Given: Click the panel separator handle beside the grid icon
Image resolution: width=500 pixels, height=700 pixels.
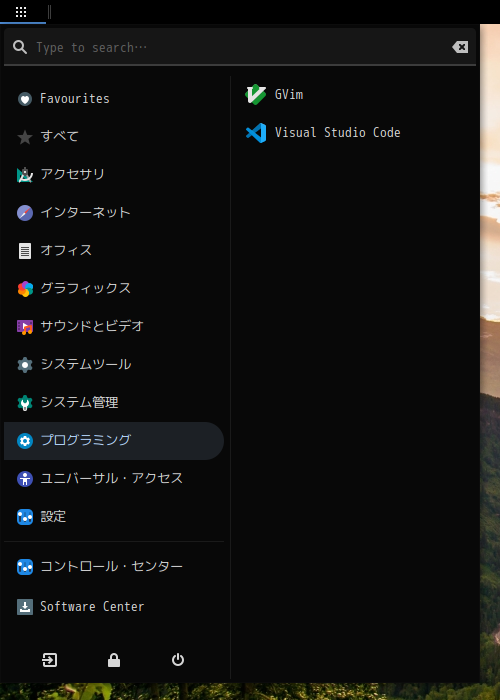Looking at the screenshot, I should [x=50, y=12].
